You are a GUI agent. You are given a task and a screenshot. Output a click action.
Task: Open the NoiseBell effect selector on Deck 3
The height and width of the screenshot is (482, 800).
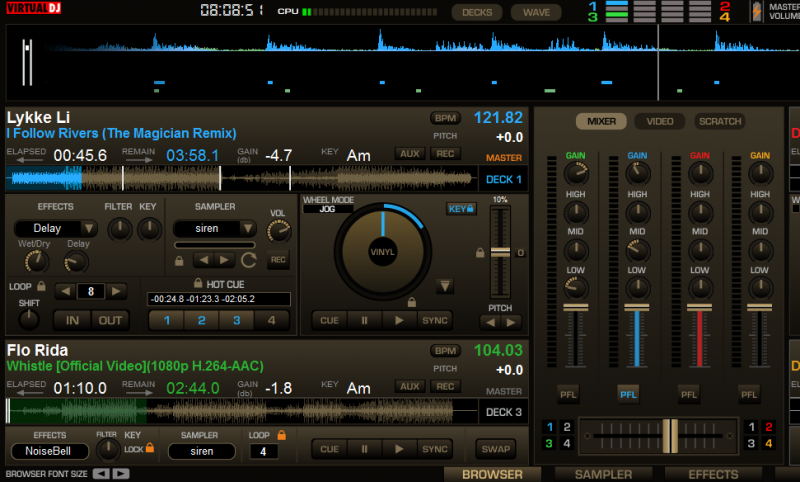click(49, 451)
